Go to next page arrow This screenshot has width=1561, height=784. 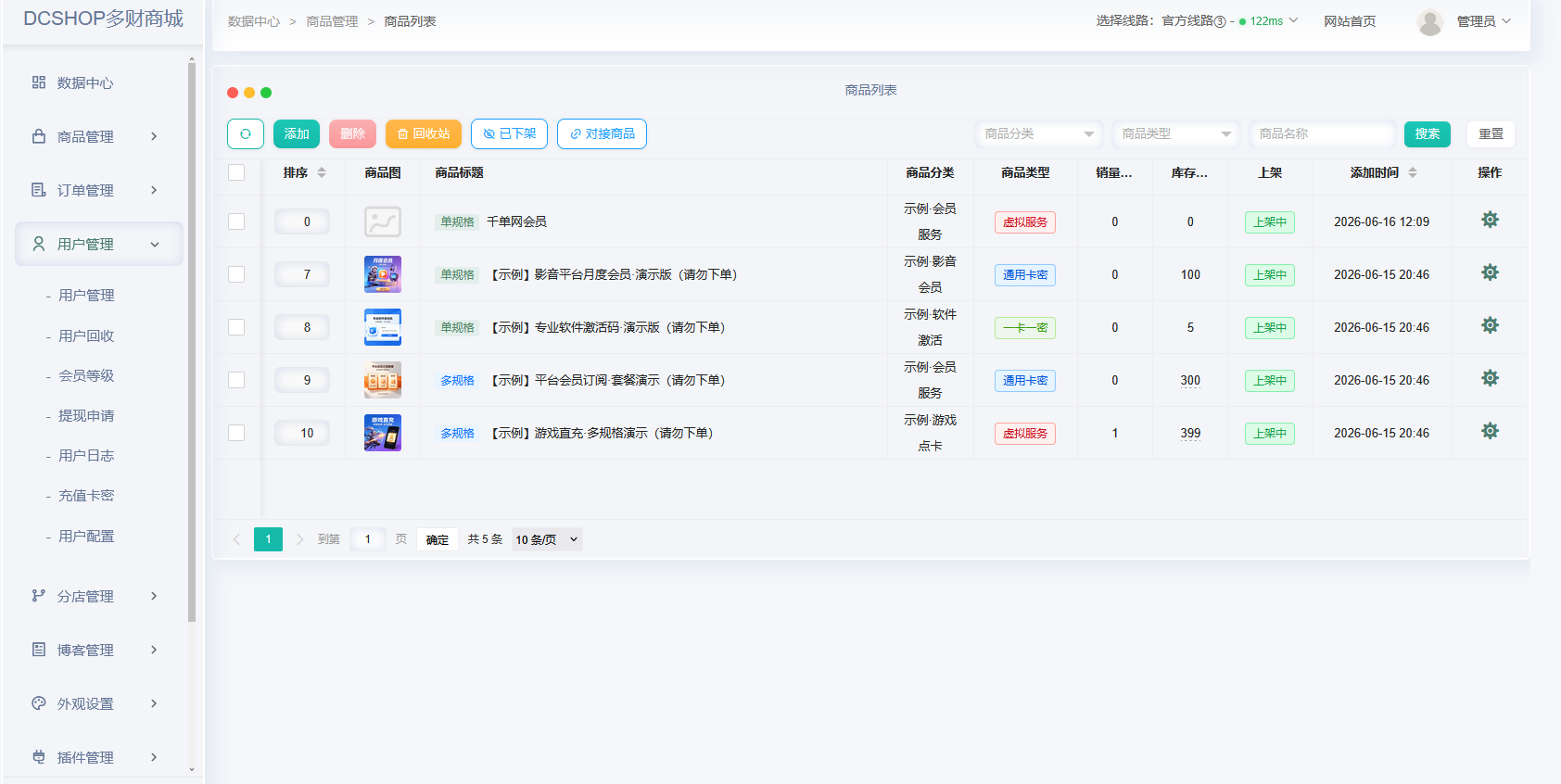[299, 539]
